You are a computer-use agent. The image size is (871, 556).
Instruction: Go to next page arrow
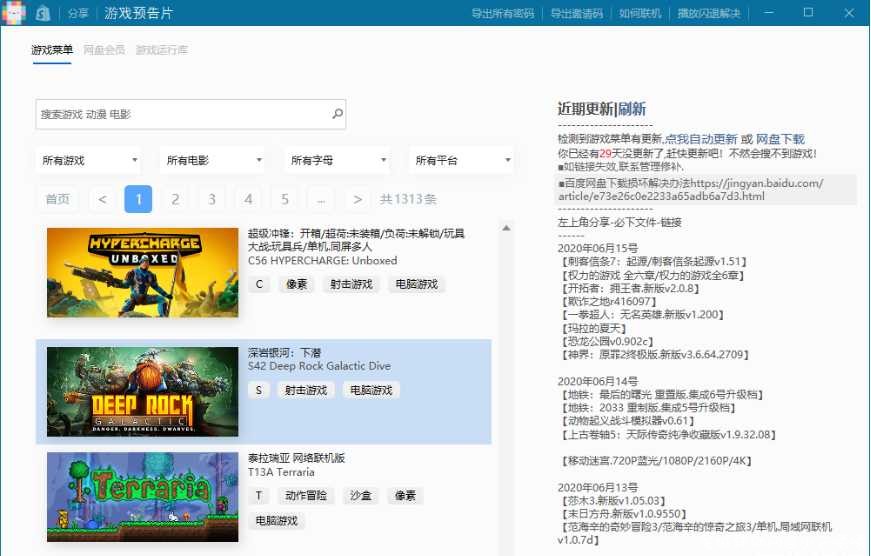(x=358, y=199)
